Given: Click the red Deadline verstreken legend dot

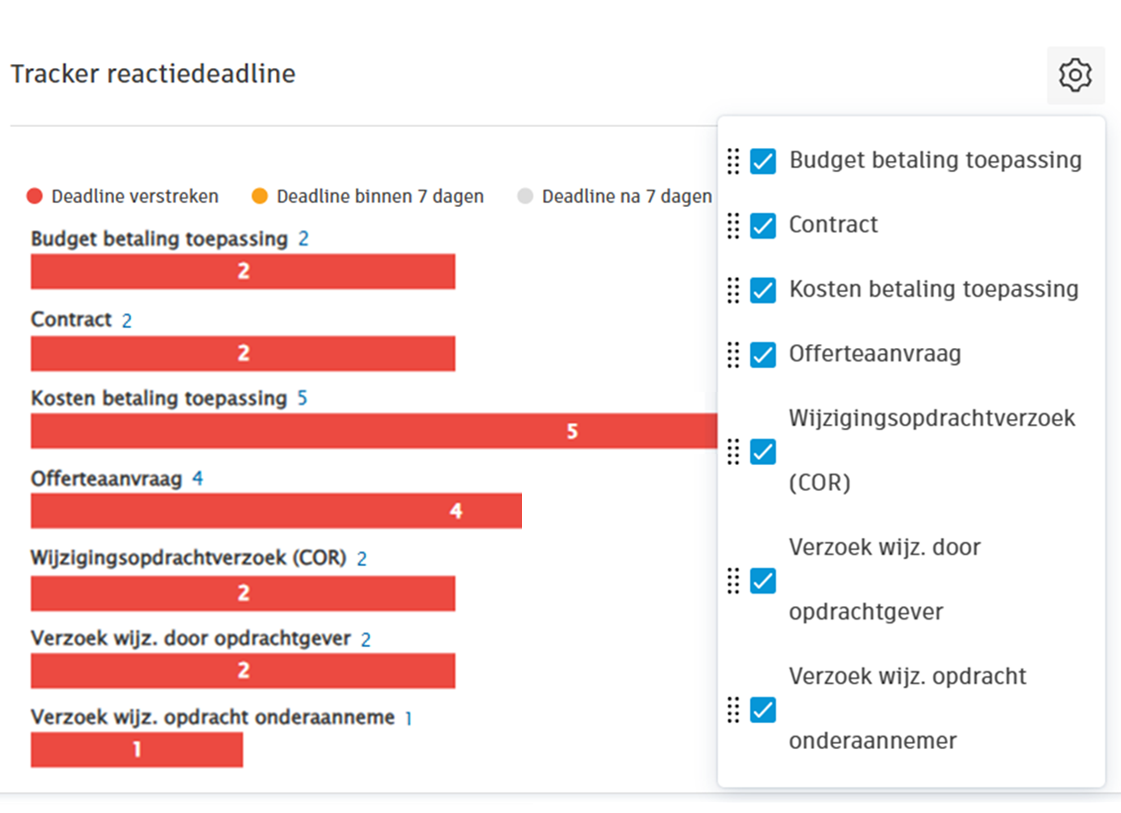Looking at the screenshot, I should tap(35, 197).
